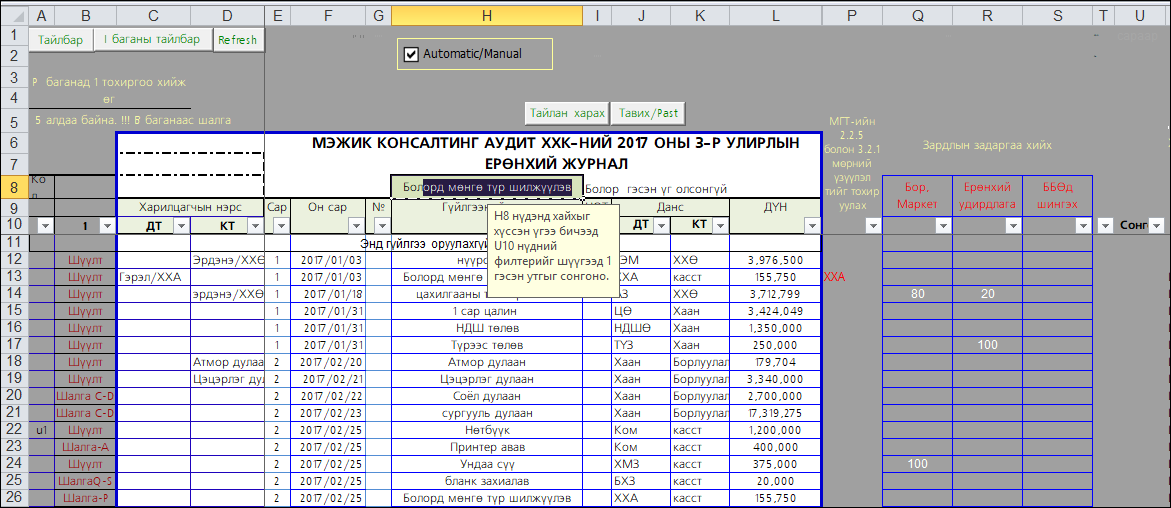1171x508 pixels.
Task: Select column H header
Action: (x=486, y=17)
